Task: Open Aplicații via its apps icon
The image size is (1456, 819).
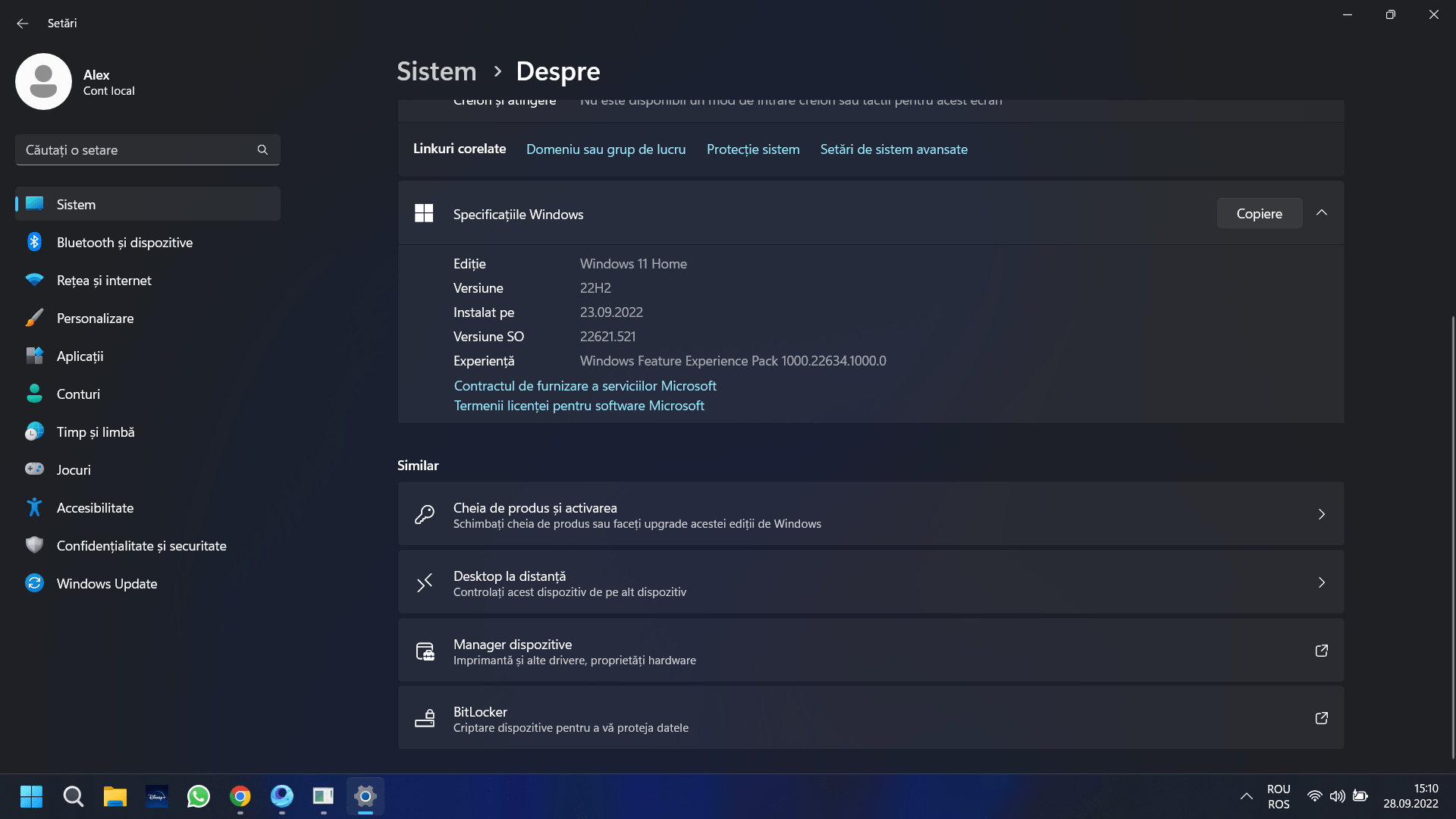Action: click(x=34, y=356)
